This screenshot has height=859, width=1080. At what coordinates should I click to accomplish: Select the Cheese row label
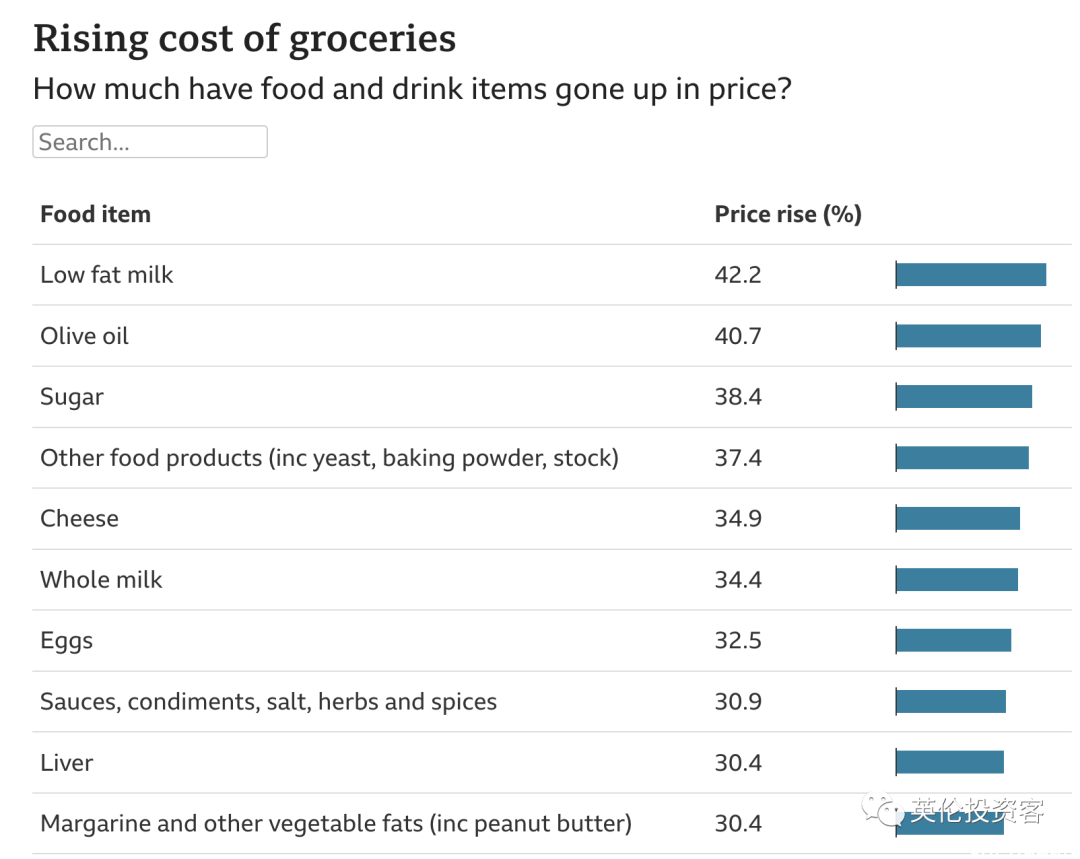pos(79,519)
